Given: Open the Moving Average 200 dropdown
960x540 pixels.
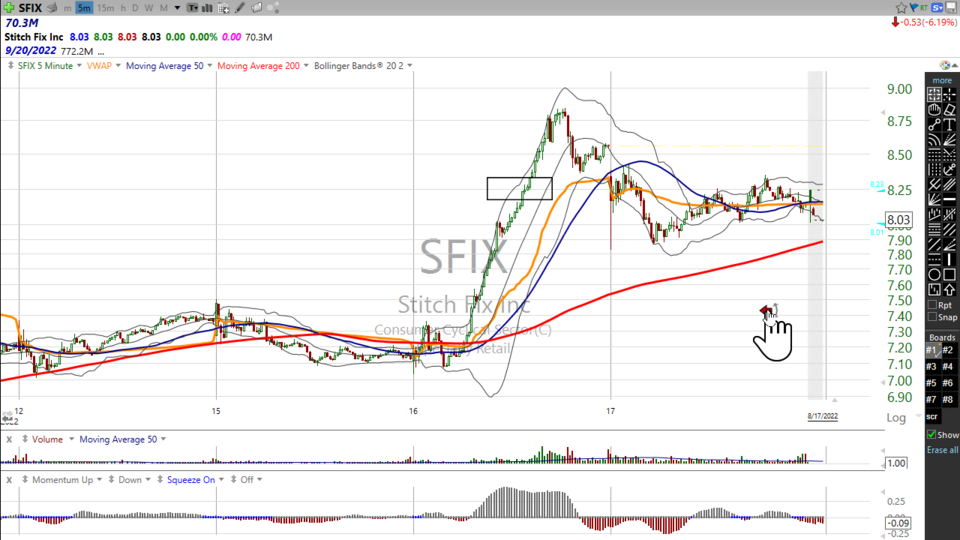Looking at the screenshot, I should [x=304, y=66].
